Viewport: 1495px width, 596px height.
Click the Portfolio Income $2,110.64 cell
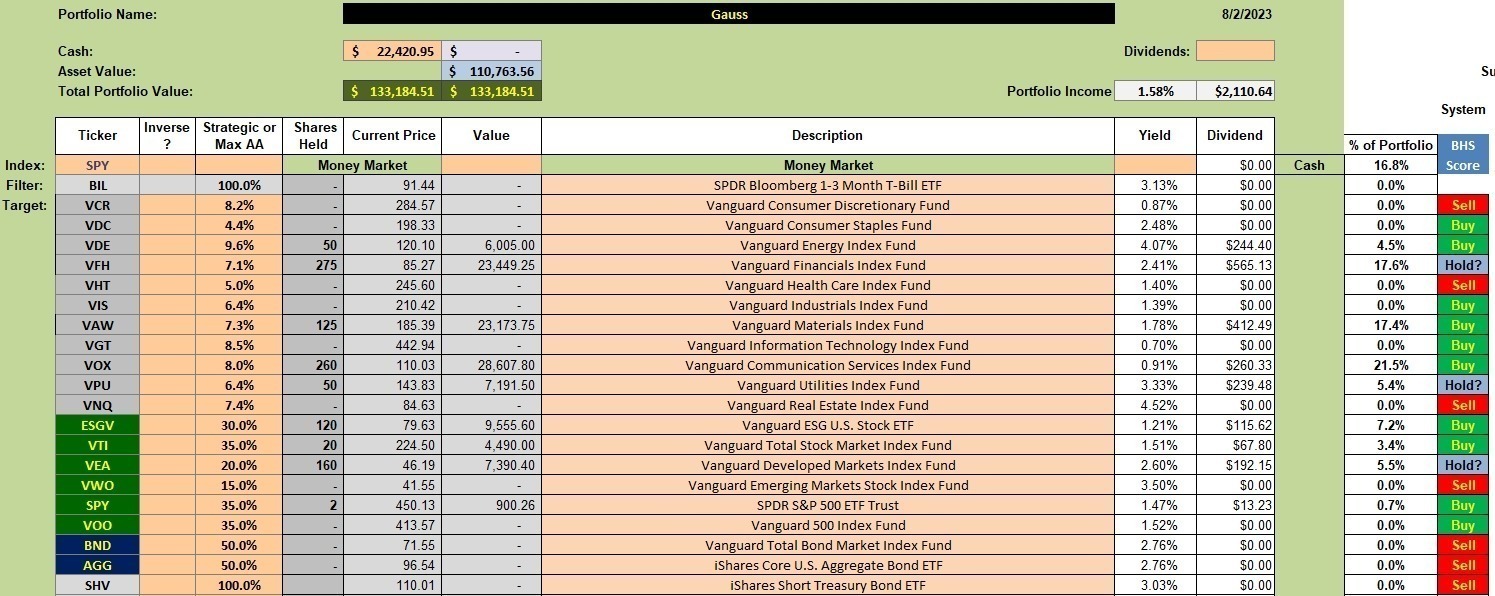[x=1235, y=91]
